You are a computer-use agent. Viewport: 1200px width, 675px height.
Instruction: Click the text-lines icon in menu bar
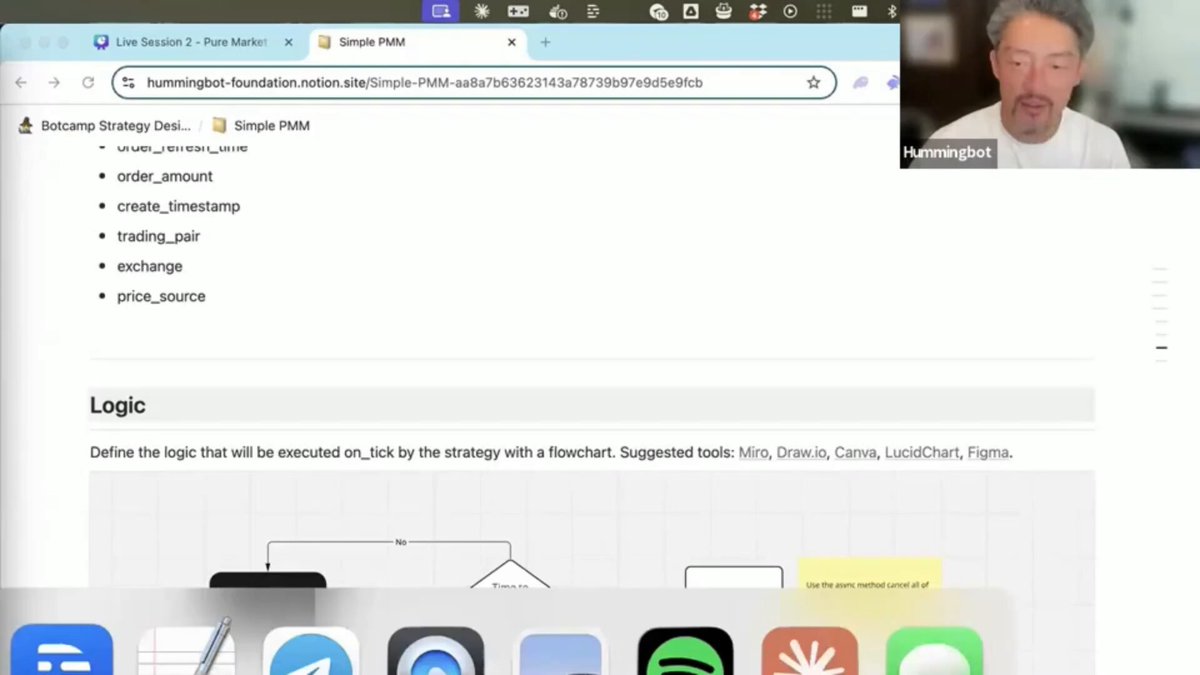(593, 11)
